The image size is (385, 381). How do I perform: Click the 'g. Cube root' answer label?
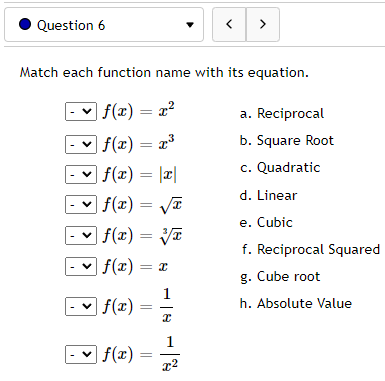point(280,277)
